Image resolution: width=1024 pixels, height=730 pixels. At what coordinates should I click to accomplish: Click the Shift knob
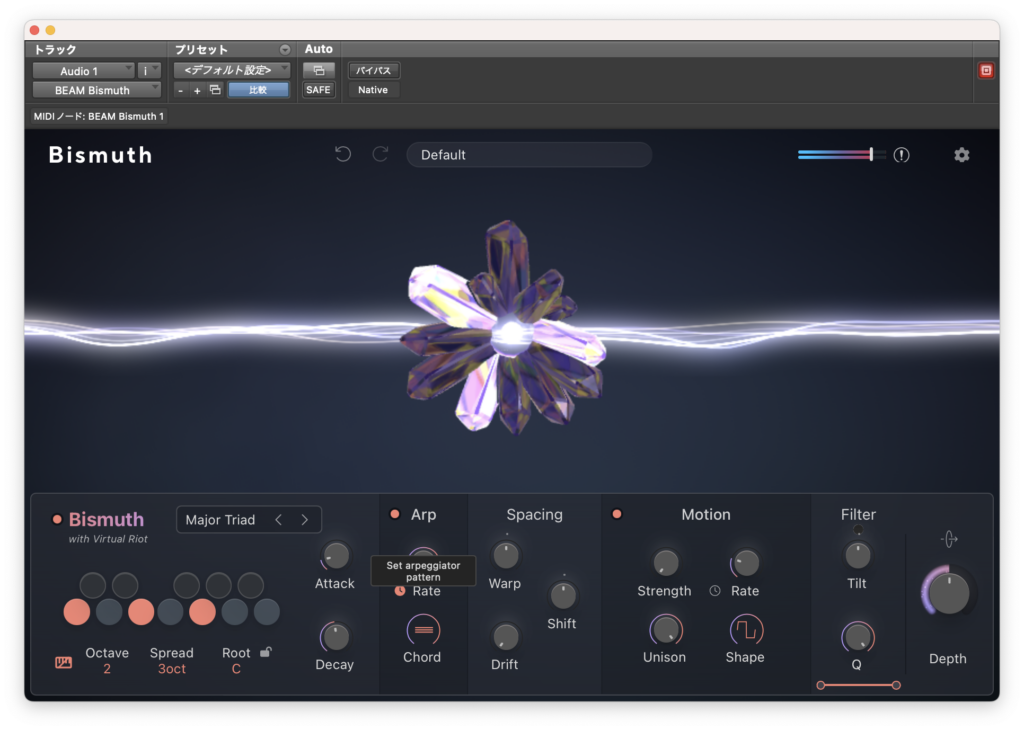[x=563, y=595]
